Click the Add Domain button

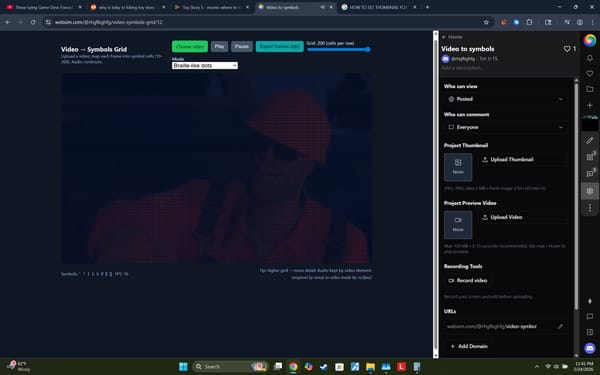point(469,346)
